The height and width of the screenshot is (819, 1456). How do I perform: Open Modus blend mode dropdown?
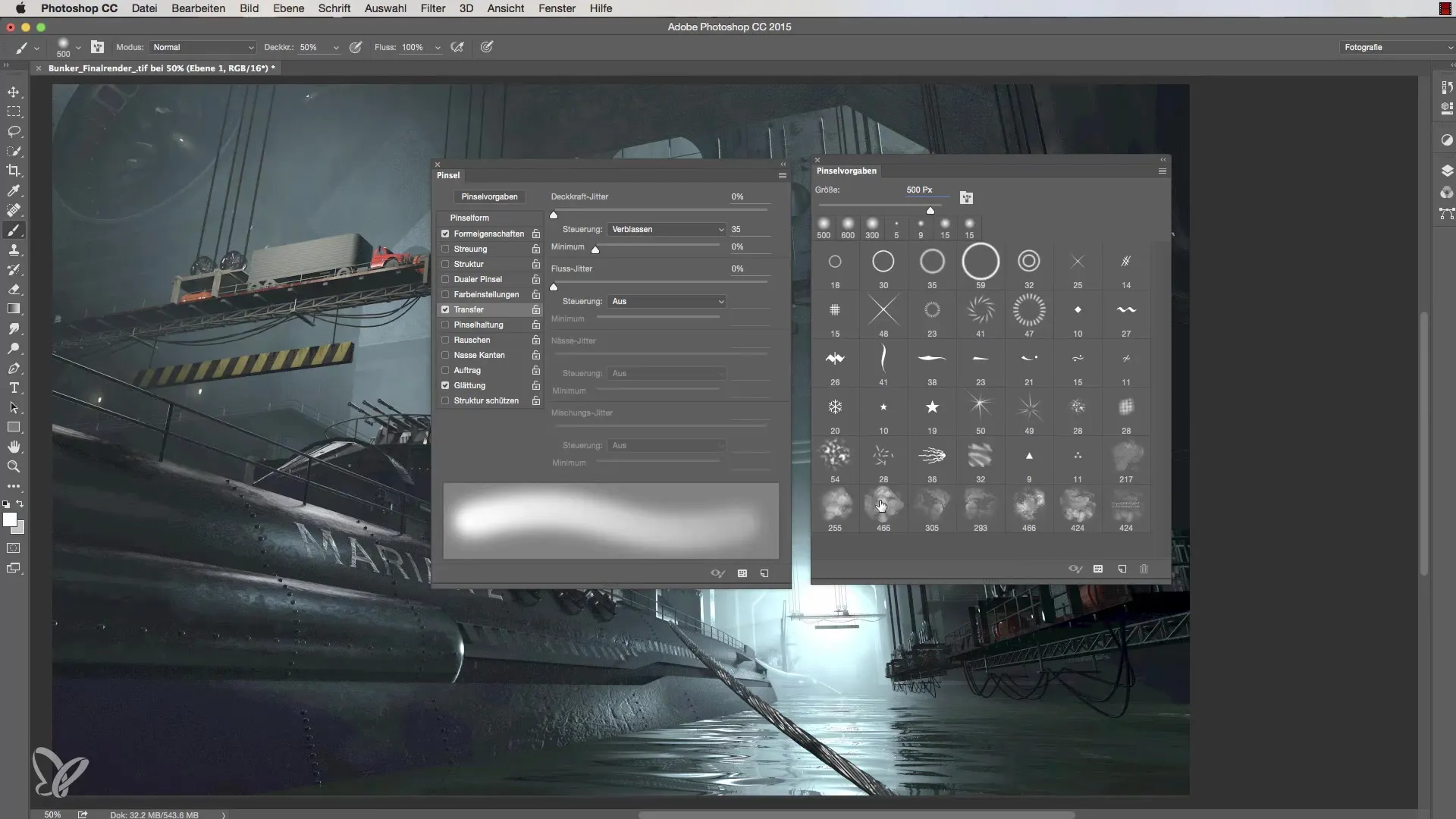pyautogui.click(x=202, y=47)
